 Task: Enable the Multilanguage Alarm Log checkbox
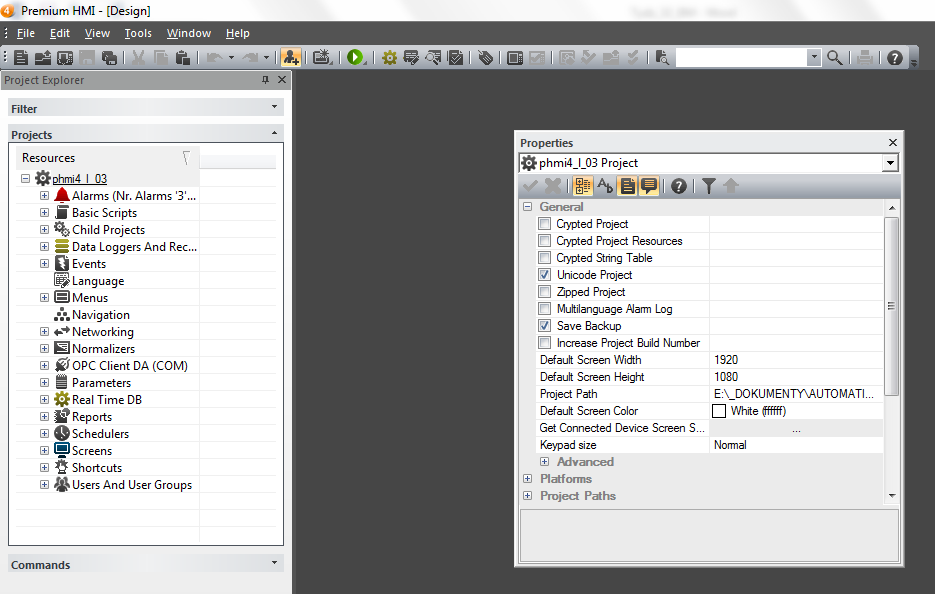pyautogui.click(x=544, y=308)
